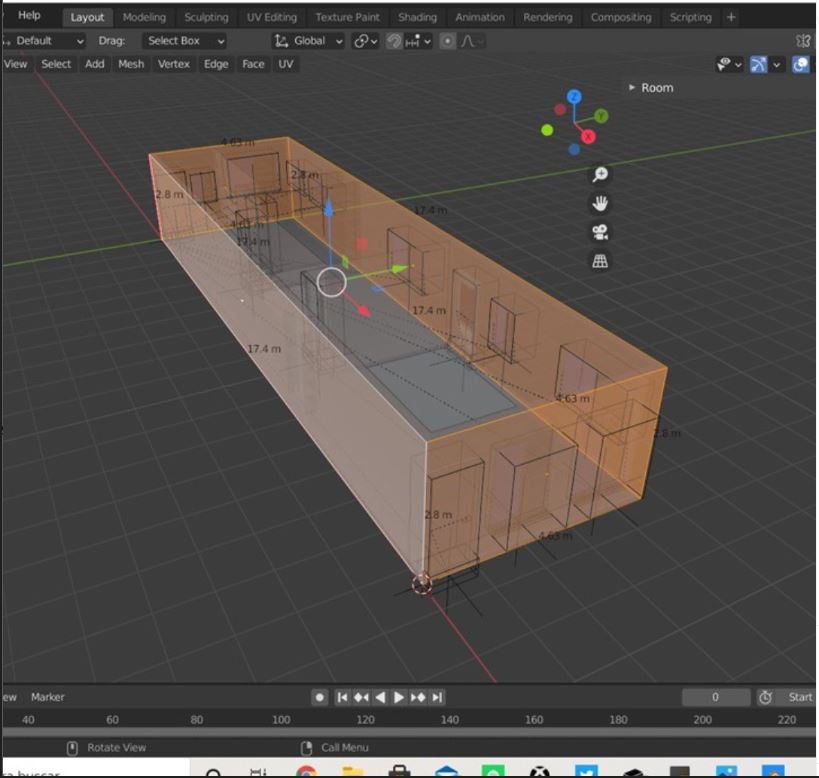This screenshot has height=778, width=819.
Task: Toggle camera view with camera icon
Action: 600,233
